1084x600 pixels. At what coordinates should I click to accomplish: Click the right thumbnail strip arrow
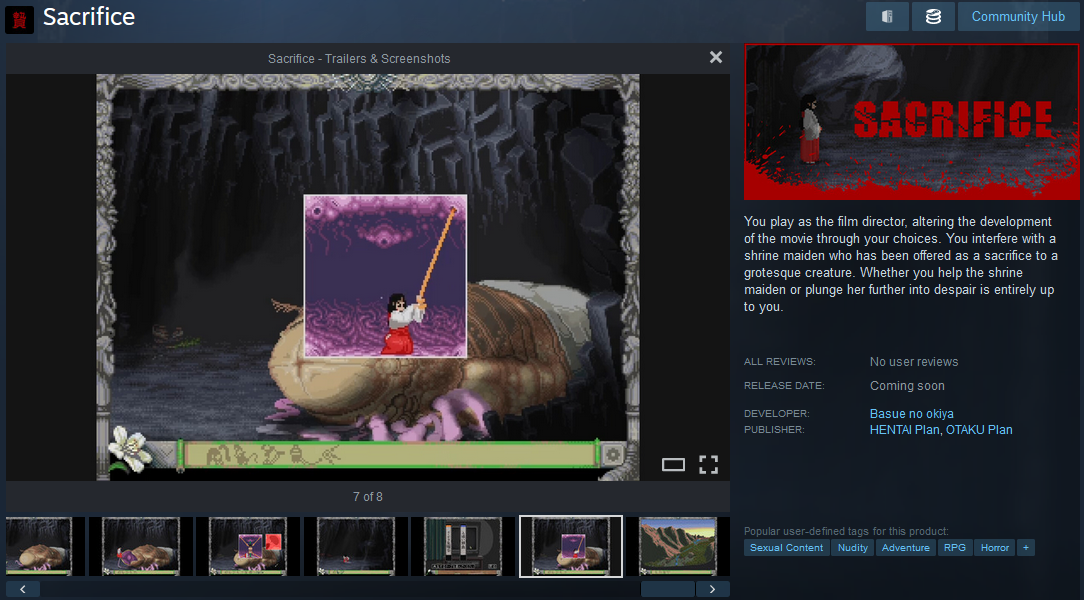tap(713, 589)
